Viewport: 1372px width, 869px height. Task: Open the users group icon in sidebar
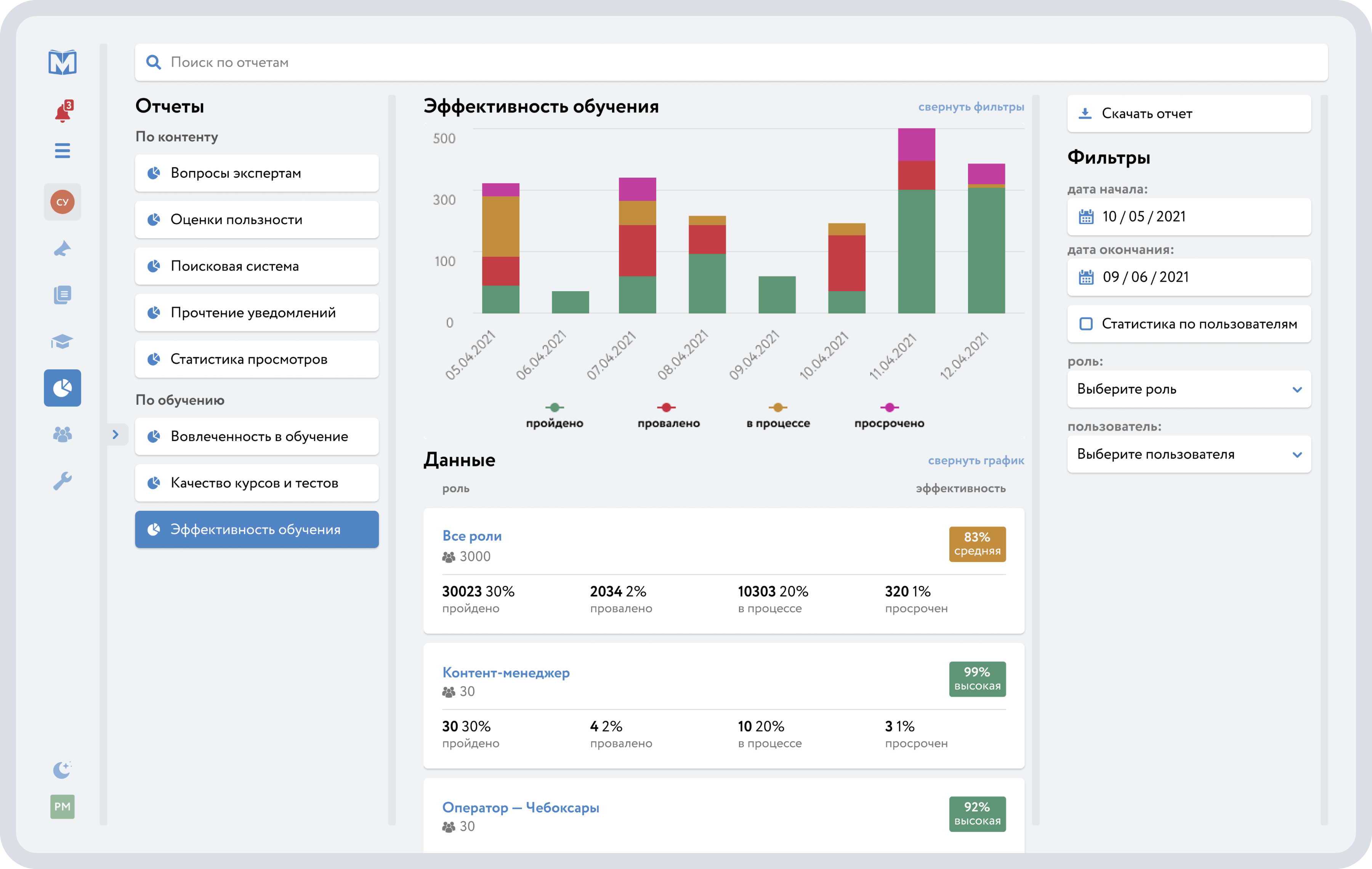pyautogui.click(x=62, y=435)
